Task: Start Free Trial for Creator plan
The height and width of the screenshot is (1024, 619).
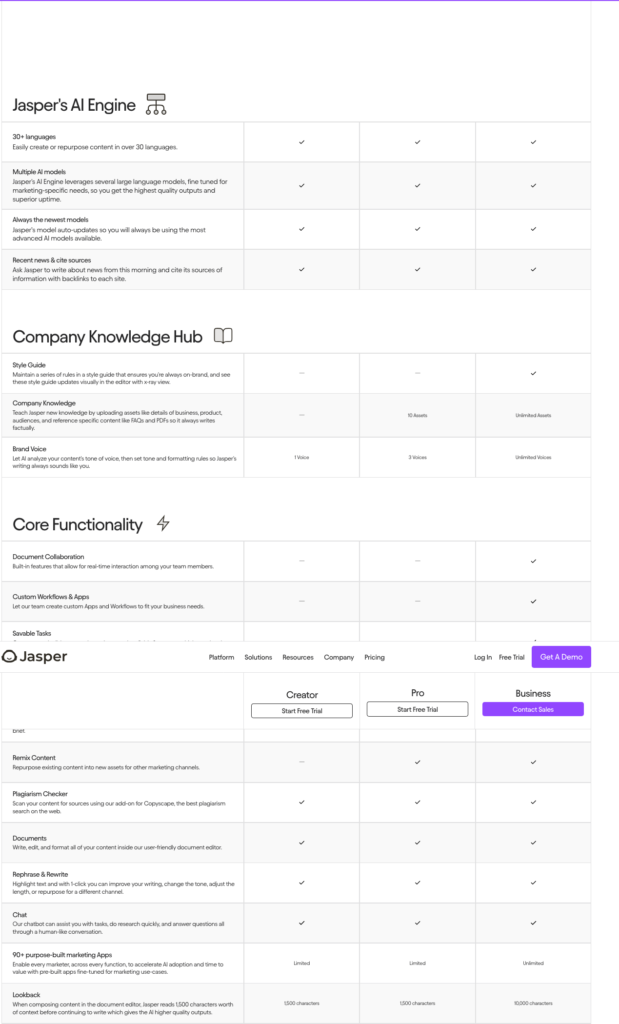Action: (x=302, y=711)
